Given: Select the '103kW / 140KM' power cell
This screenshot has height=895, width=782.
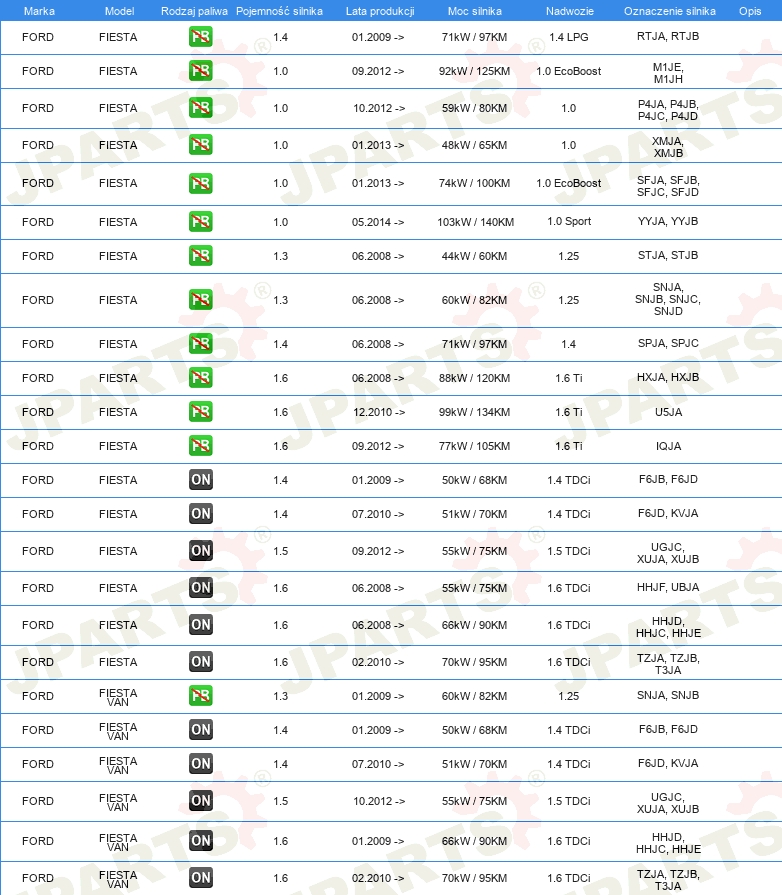Looking at the screenshot, I should pos(475,222).
